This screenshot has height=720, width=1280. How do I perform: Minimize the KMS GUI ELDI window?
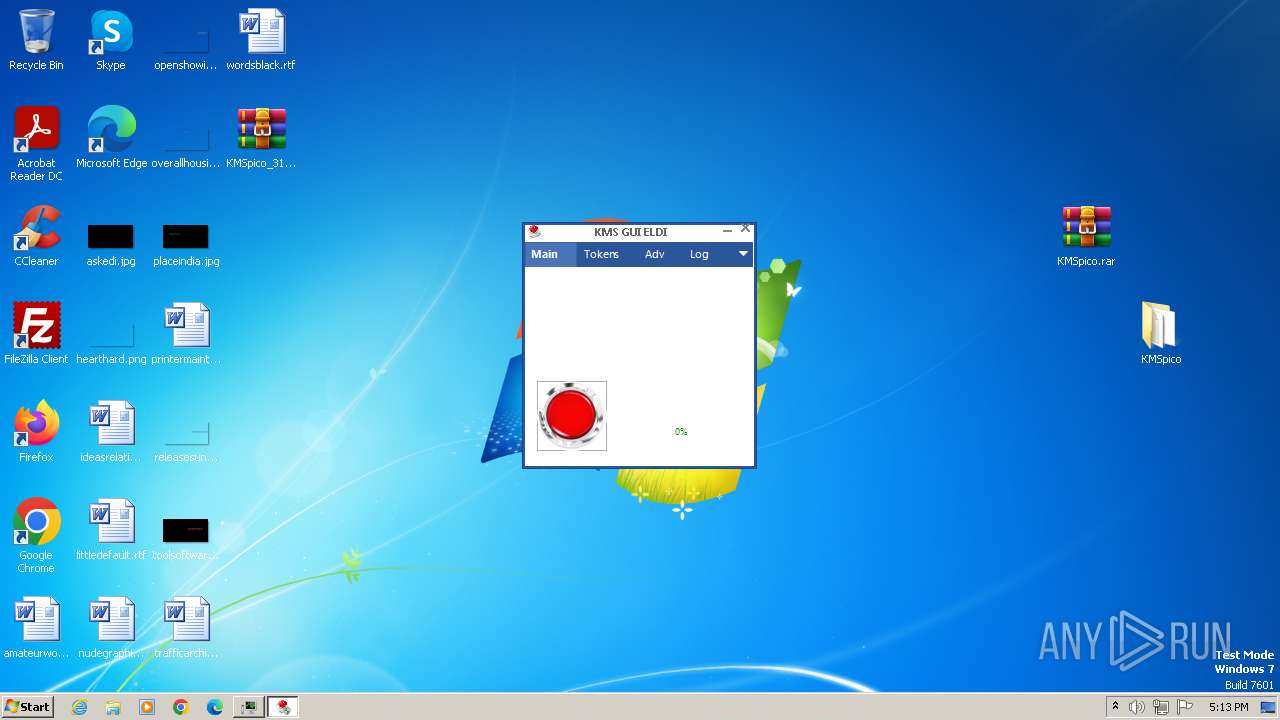tap(727, 231)
